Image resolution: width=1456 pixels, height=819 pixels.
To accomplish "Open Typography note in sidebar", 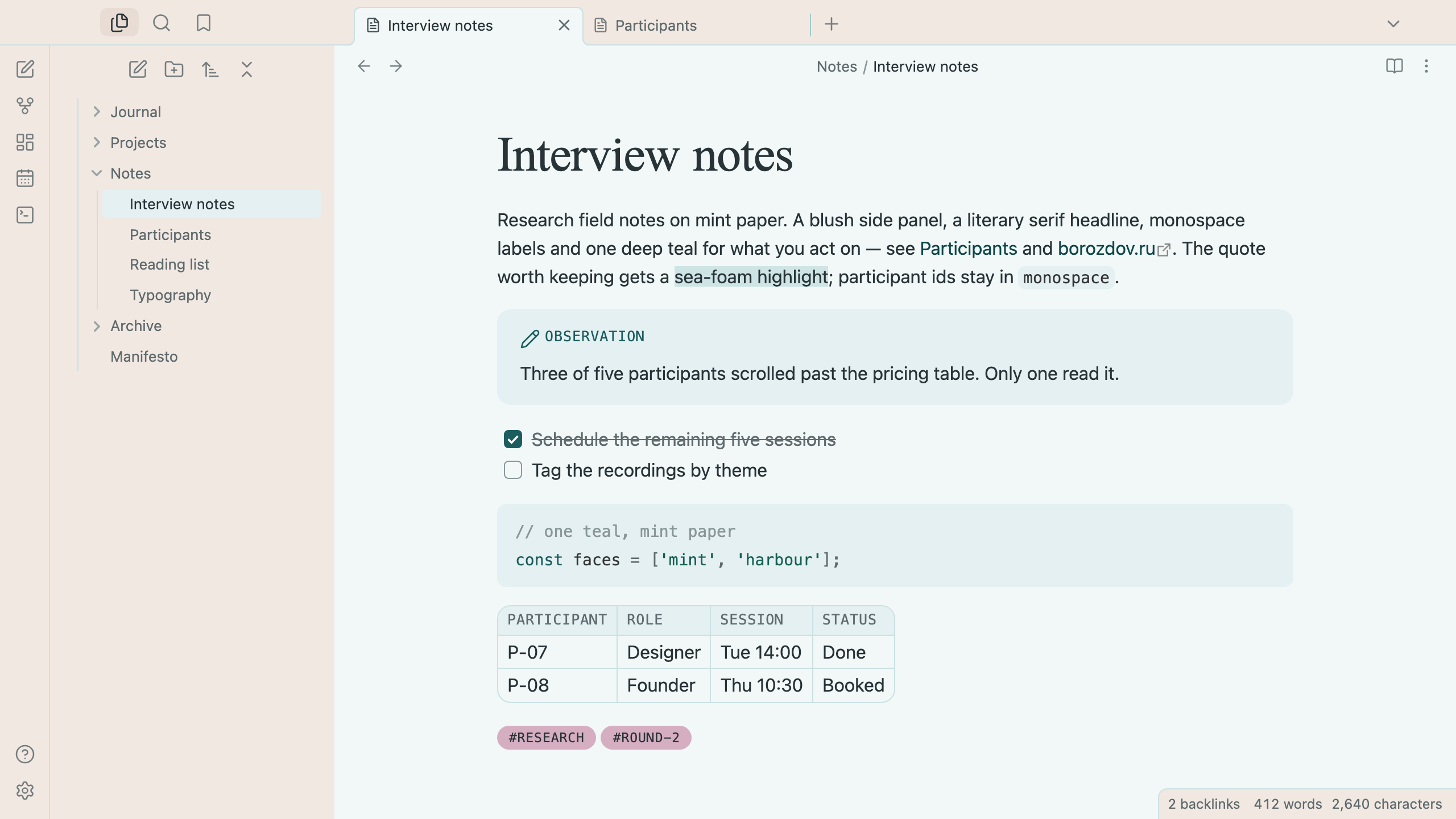I will point(212,295).
